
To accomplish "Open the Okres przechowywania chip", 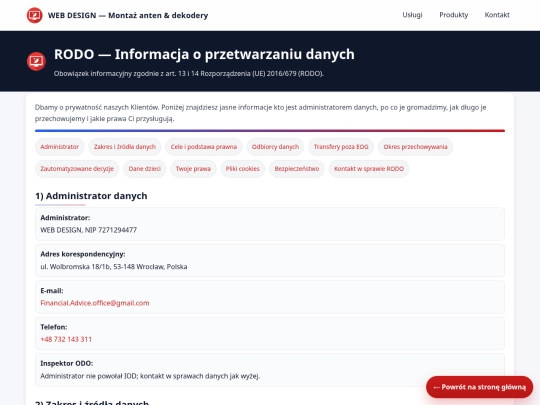I will [x=415, y=147].
